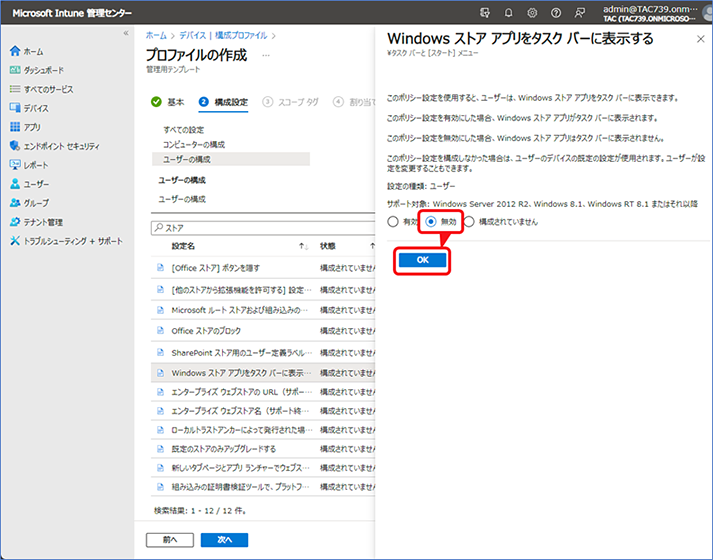Open ユーザー in the sidebar
Image resolution: width=713 pixels, height=560 pixels.
(29, 184)
